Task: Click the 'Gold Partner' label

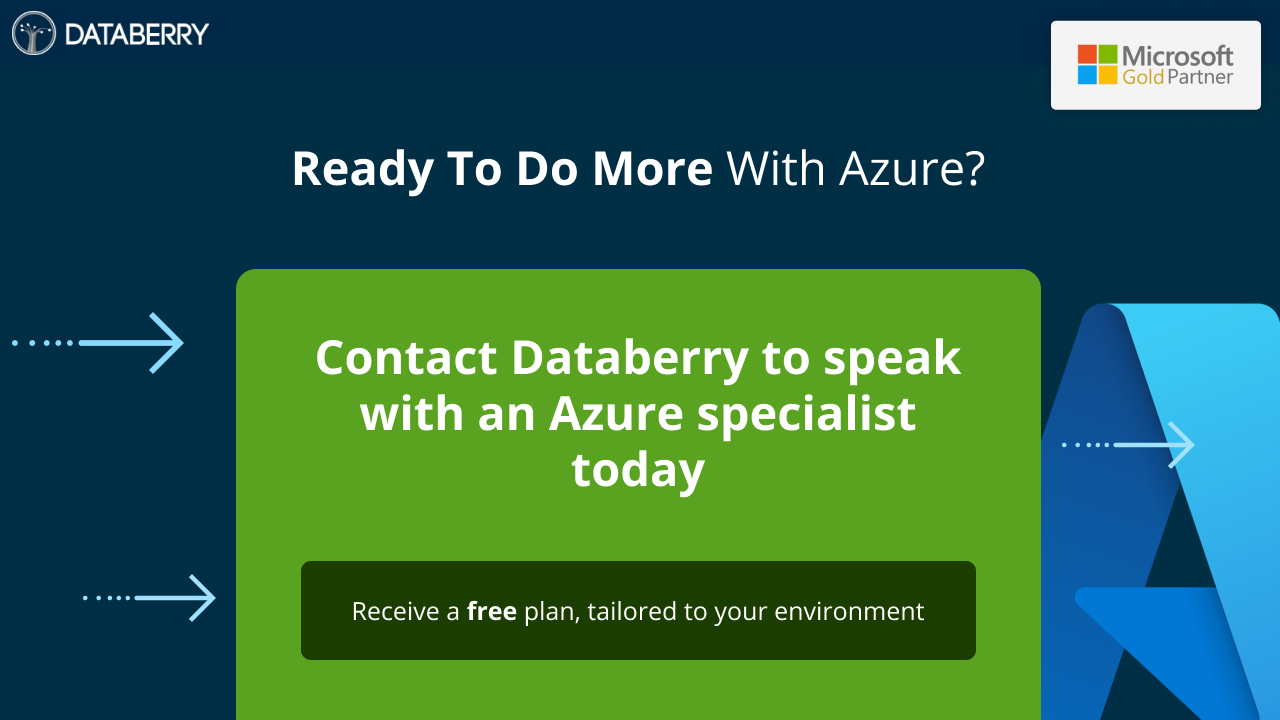Action: click(x=1177, y=77)
